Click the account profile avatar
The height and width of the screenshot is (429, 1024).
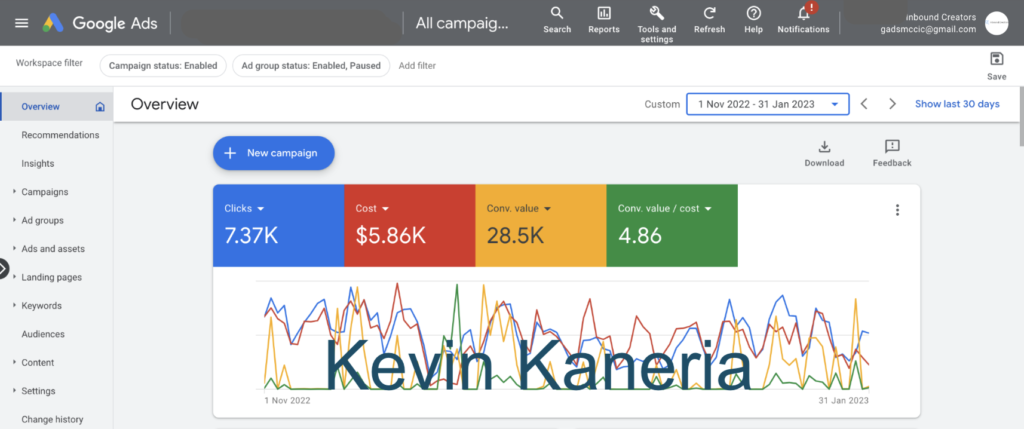(997, 23)
